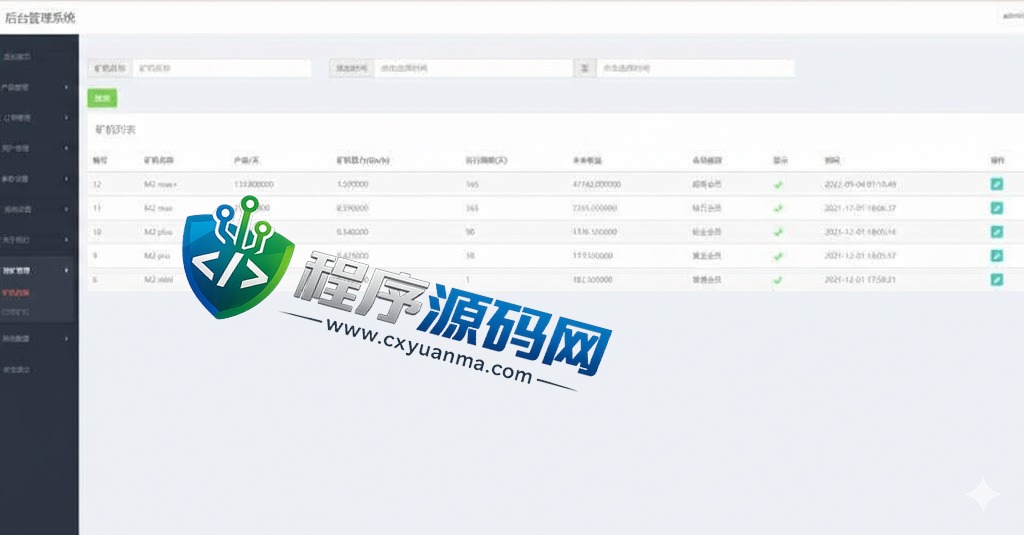Focus the 矿机名称 name input field
This screenshot has height=535, width=1024.
coord(221,68)
